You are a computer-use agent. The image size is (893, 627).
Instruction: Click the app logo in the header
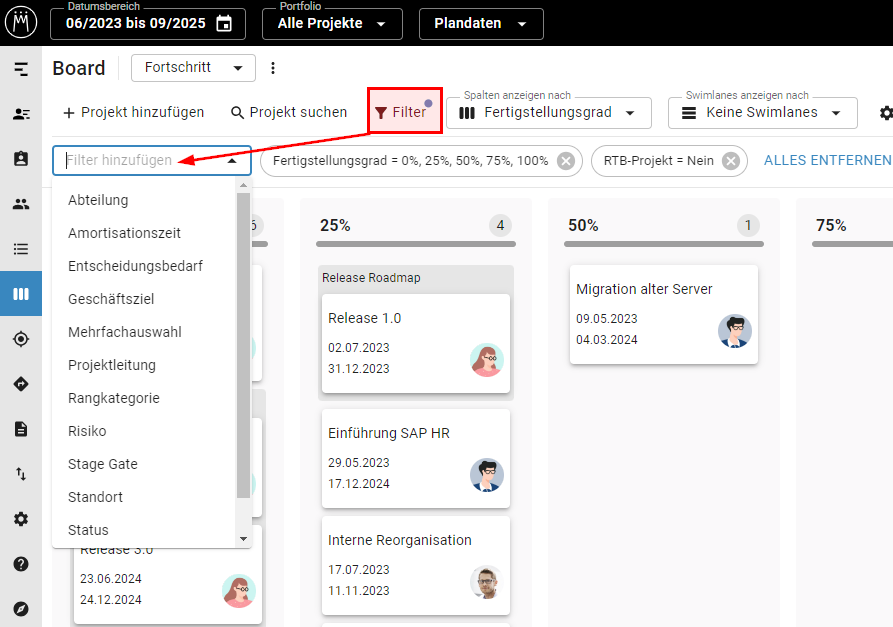(x=21, y=23)
